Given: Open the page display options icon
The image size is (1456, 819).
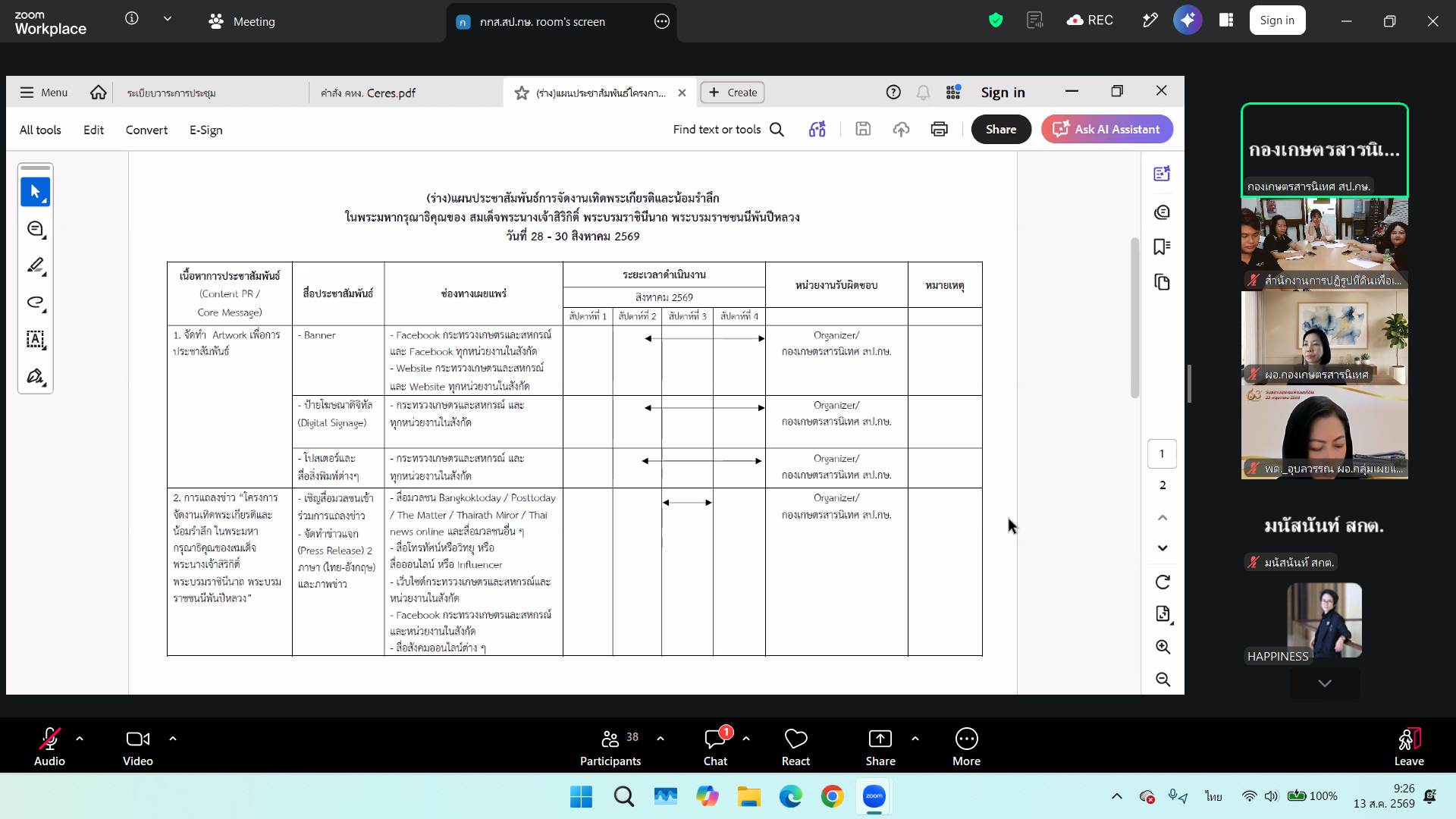Looking at the screenshot, I should coord(1163,613).
